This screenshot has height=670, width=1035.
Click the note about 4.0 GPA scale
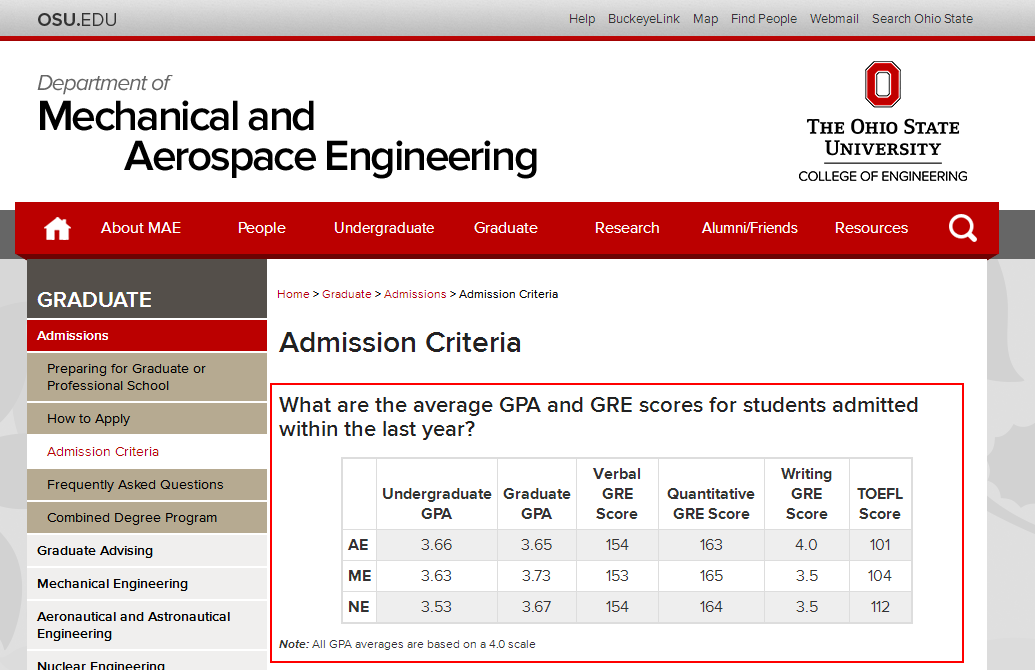tap(407, 644)
